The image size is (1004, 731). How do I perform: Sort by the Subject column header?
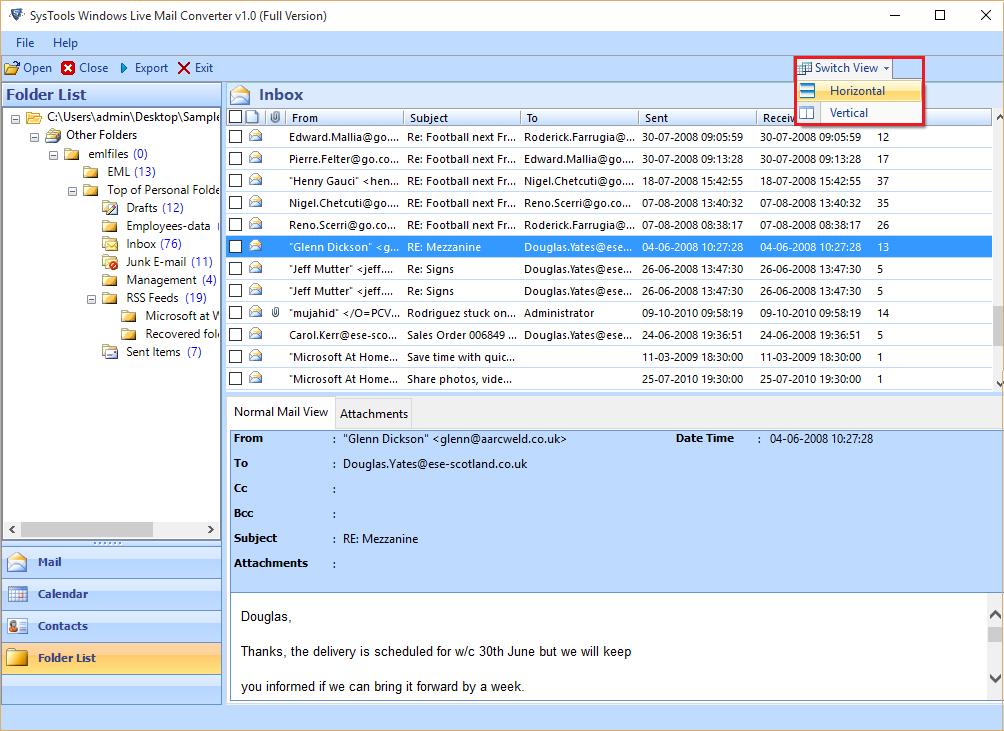(462, 118)
